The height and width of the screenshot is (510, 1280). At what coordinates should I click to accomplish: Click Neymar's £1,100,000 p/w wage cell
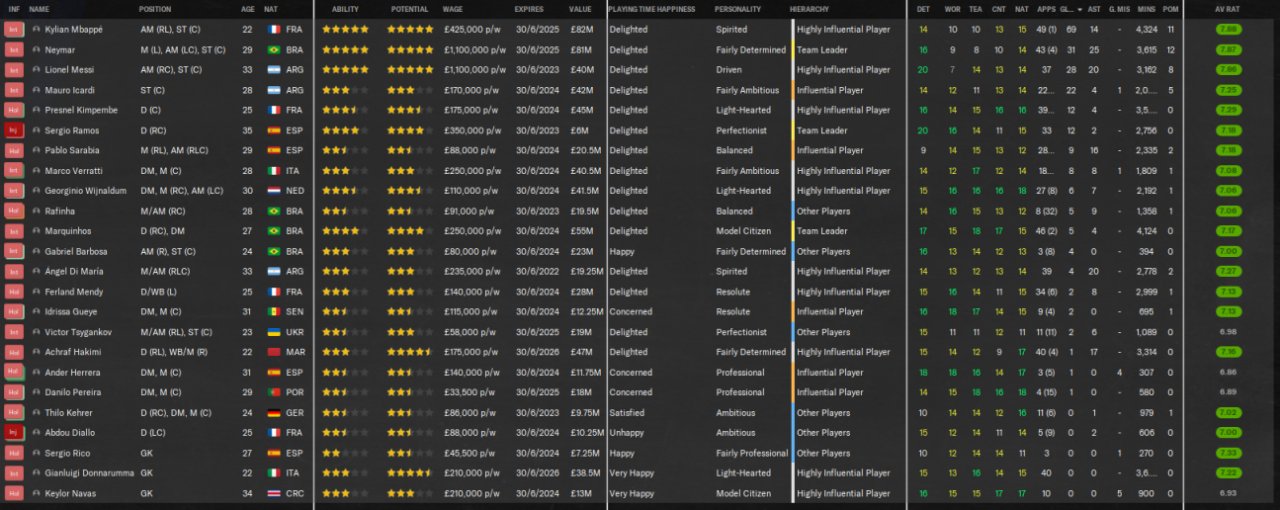coord(475,49)
